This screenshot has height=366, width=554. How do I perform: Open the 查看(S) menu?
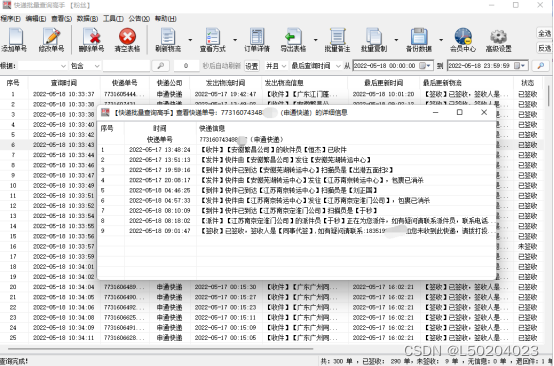pyautogui.click(x=61, y=19)
